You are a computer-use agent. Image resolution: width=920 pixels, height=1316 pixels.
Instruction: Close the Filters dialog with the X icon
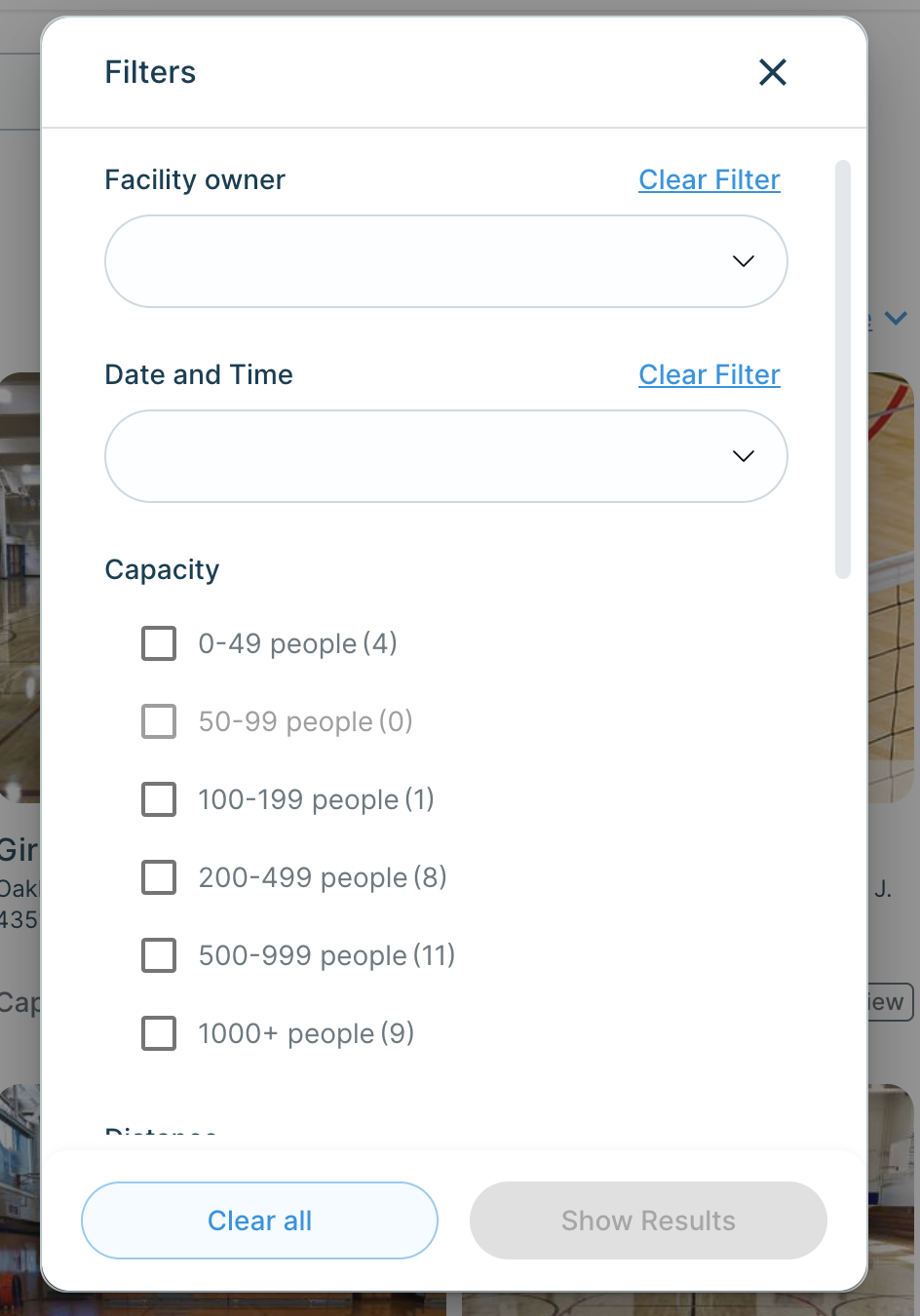coord(773,72)
